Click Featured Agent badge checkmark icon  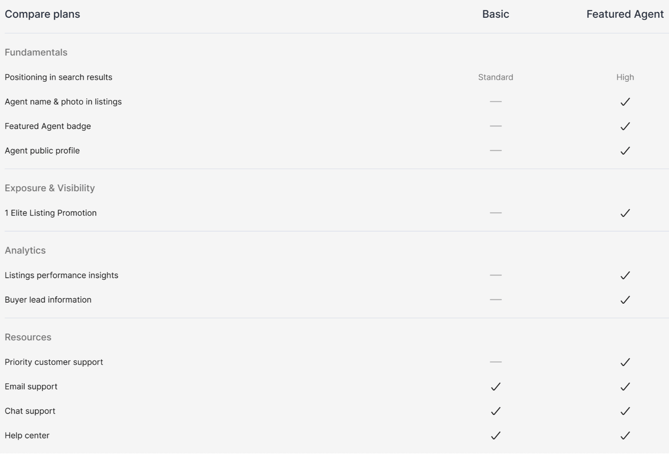coord(625,127)
